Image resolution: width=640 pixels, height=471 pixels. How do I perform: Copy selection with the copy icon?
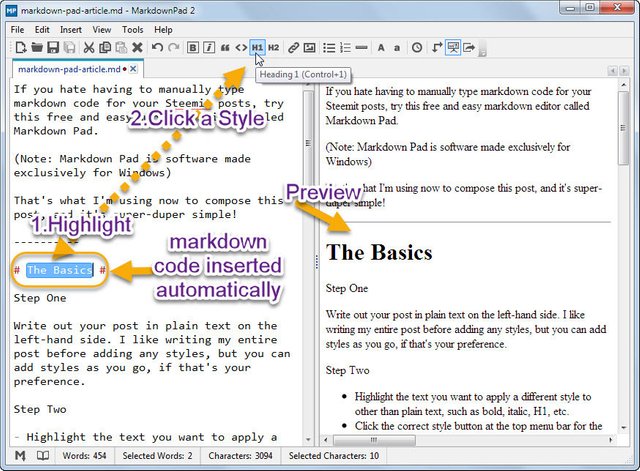click(105, 47)
